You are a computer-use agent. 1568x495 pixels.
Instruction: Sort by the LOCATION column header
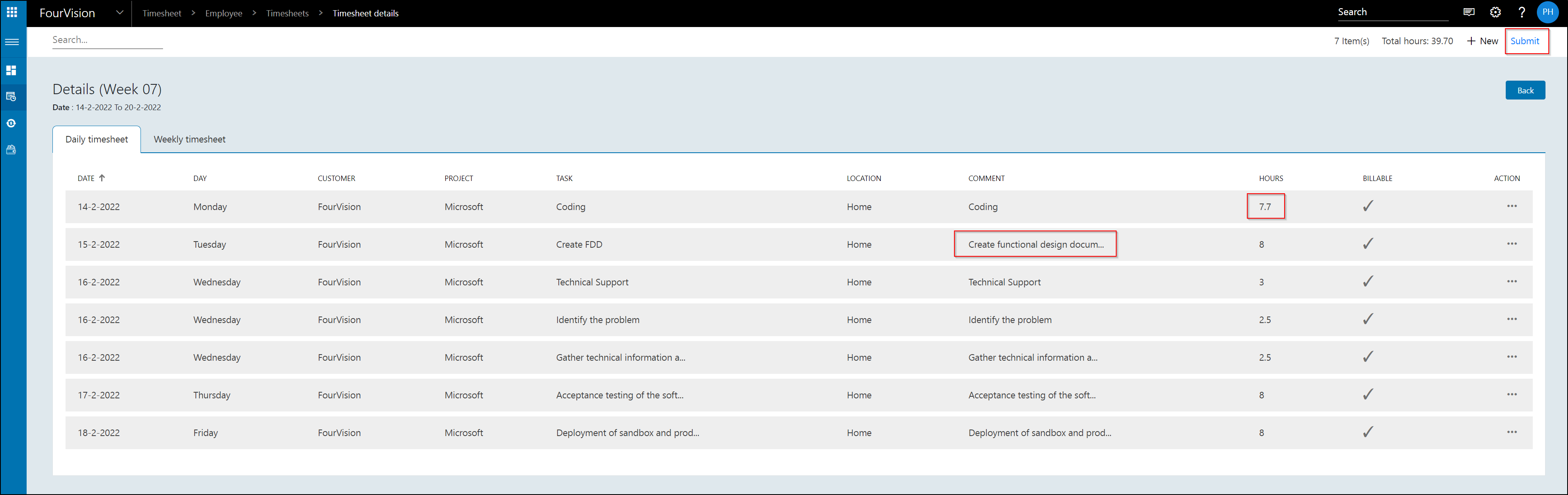(x=864, y=179)
